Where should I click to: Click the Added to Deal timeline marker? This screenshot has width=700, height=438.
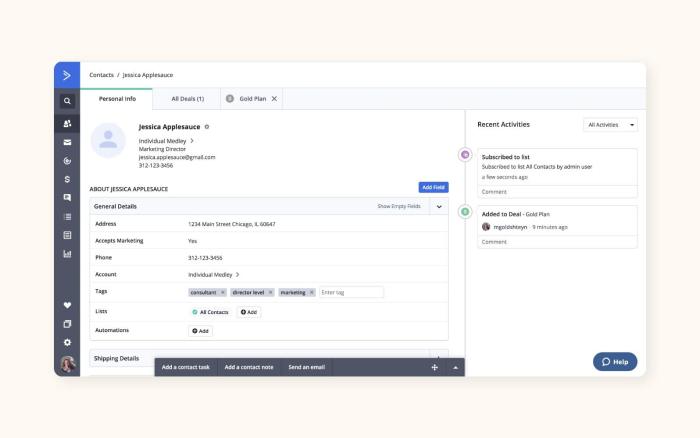[x=465, y=212]
